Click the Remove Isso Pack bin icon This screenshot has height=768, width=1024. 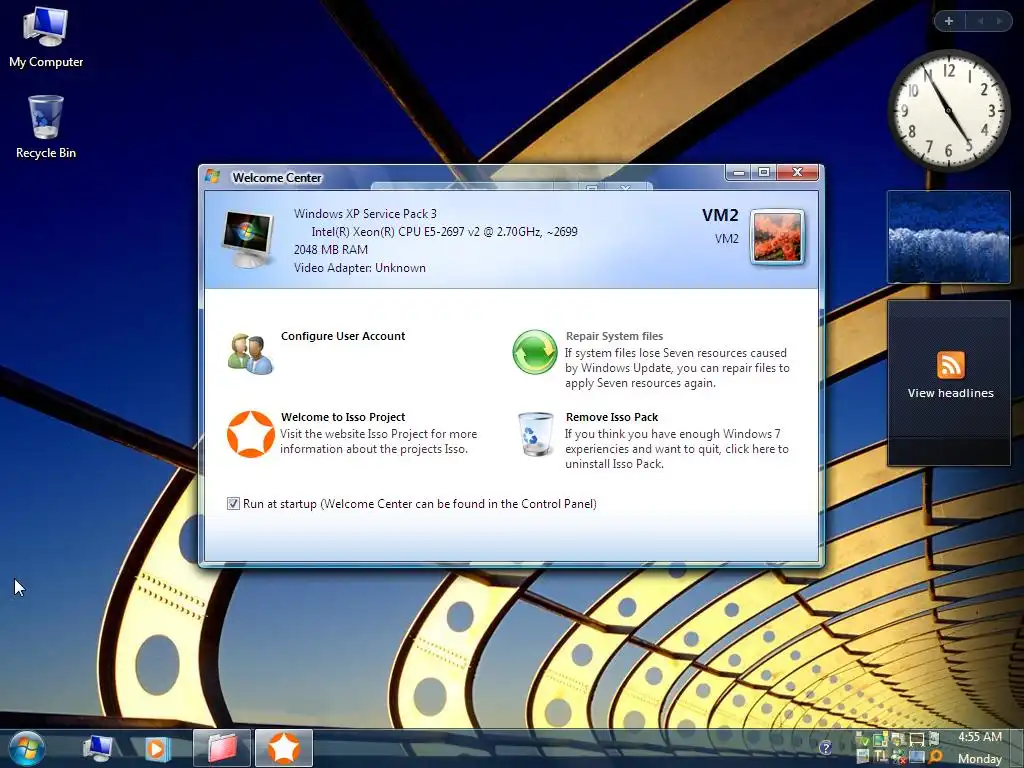[x=536, y=434]
